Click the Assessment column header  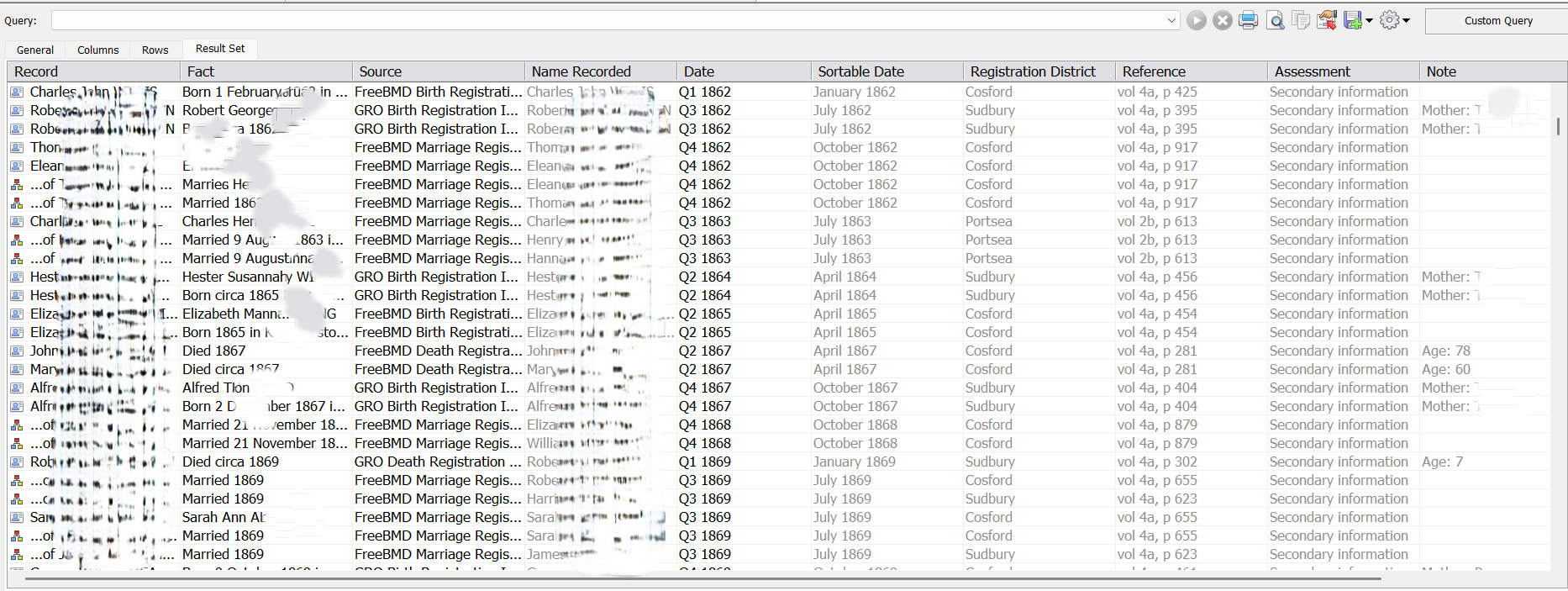[1312, 71]
